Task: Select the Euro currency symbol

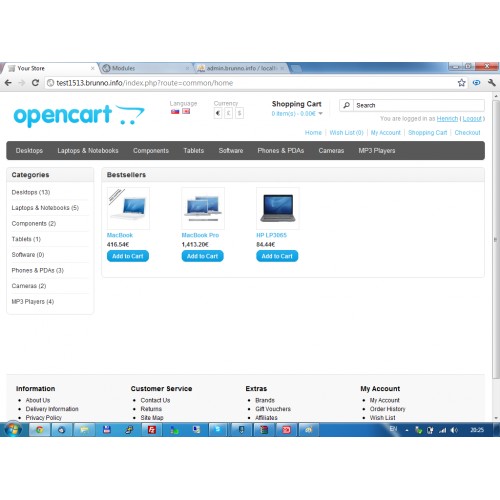Action: [218, 113]
